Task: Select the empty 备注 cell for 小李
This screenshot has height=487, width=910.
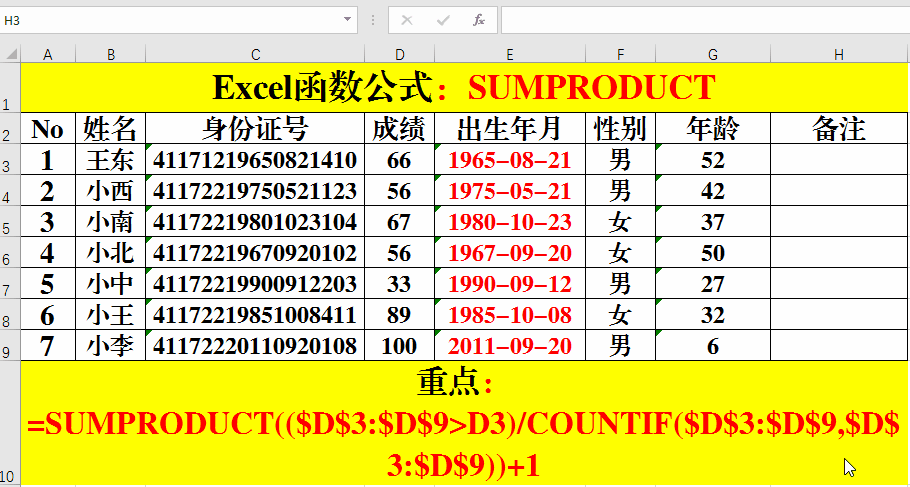Action: (839, 345)
